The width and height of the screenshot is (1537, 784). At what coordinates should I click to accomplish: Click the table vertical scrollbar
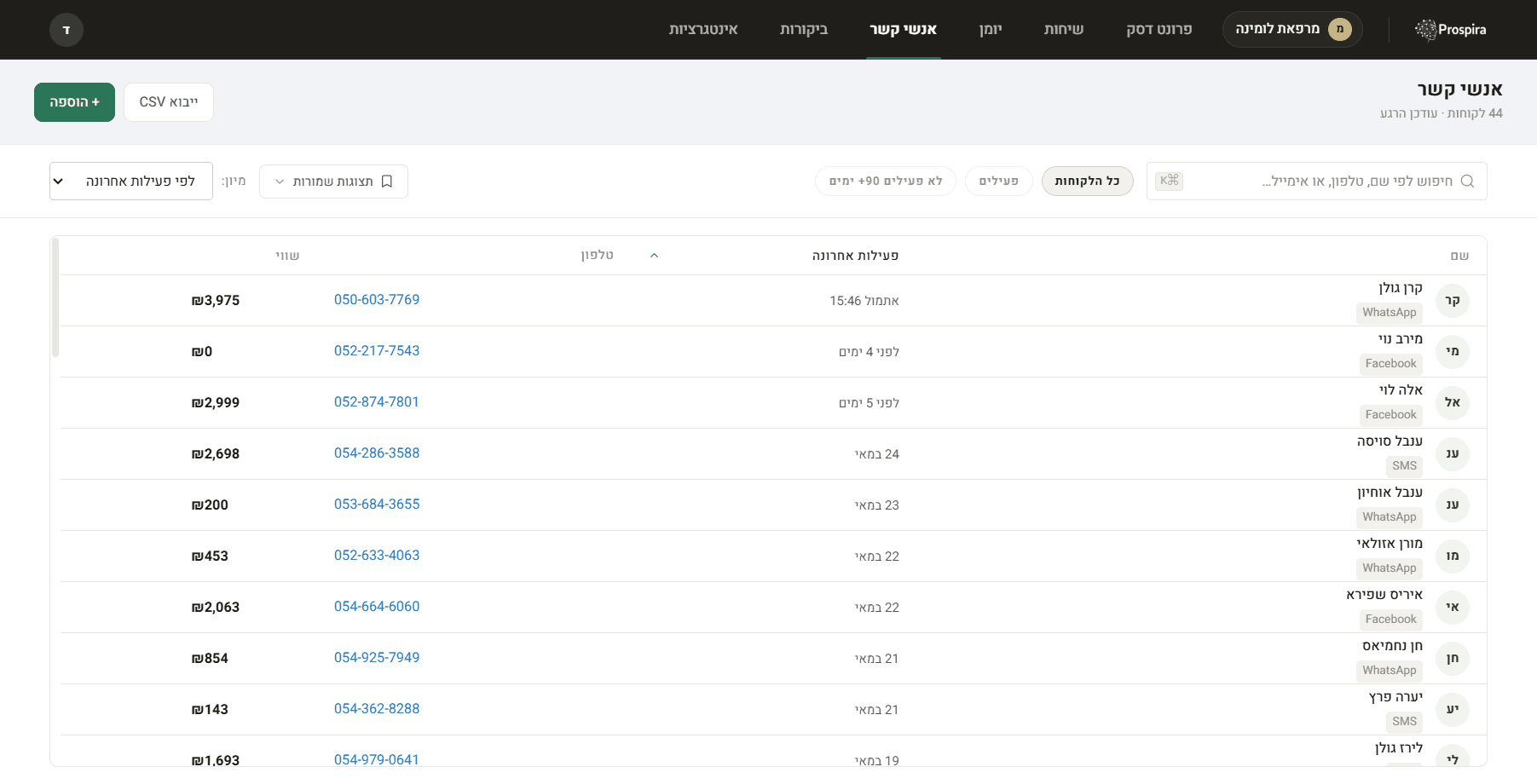pos(55,297)
